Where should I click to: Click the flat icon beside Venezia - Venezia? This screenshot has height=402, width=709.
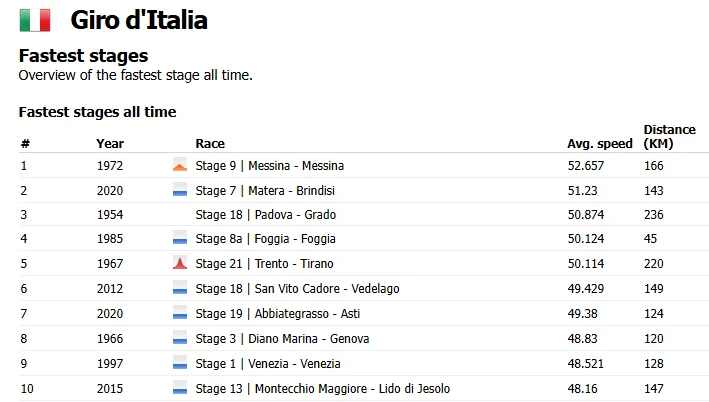tap(180, 364)
